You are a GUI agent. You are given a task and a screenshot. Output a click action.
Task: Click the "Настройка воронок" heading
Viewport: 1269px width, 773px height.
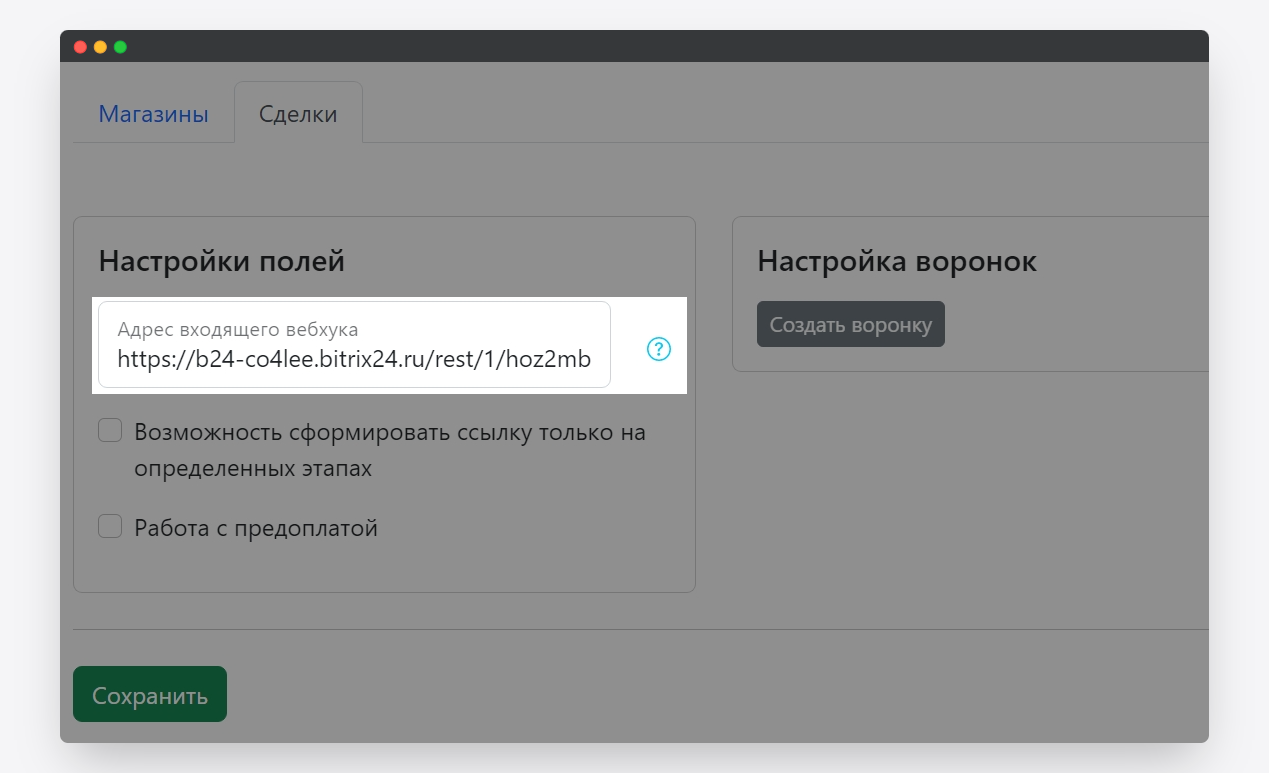tap(897, 262)
